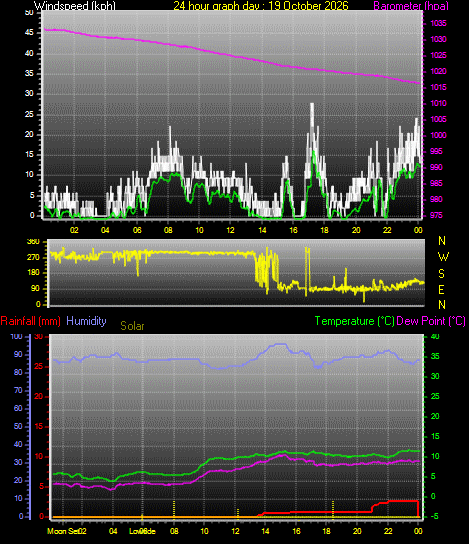The width and height of the screenshot is (469, 544).
Task: Click barometer axis value 1015
Action: point(438,87)
